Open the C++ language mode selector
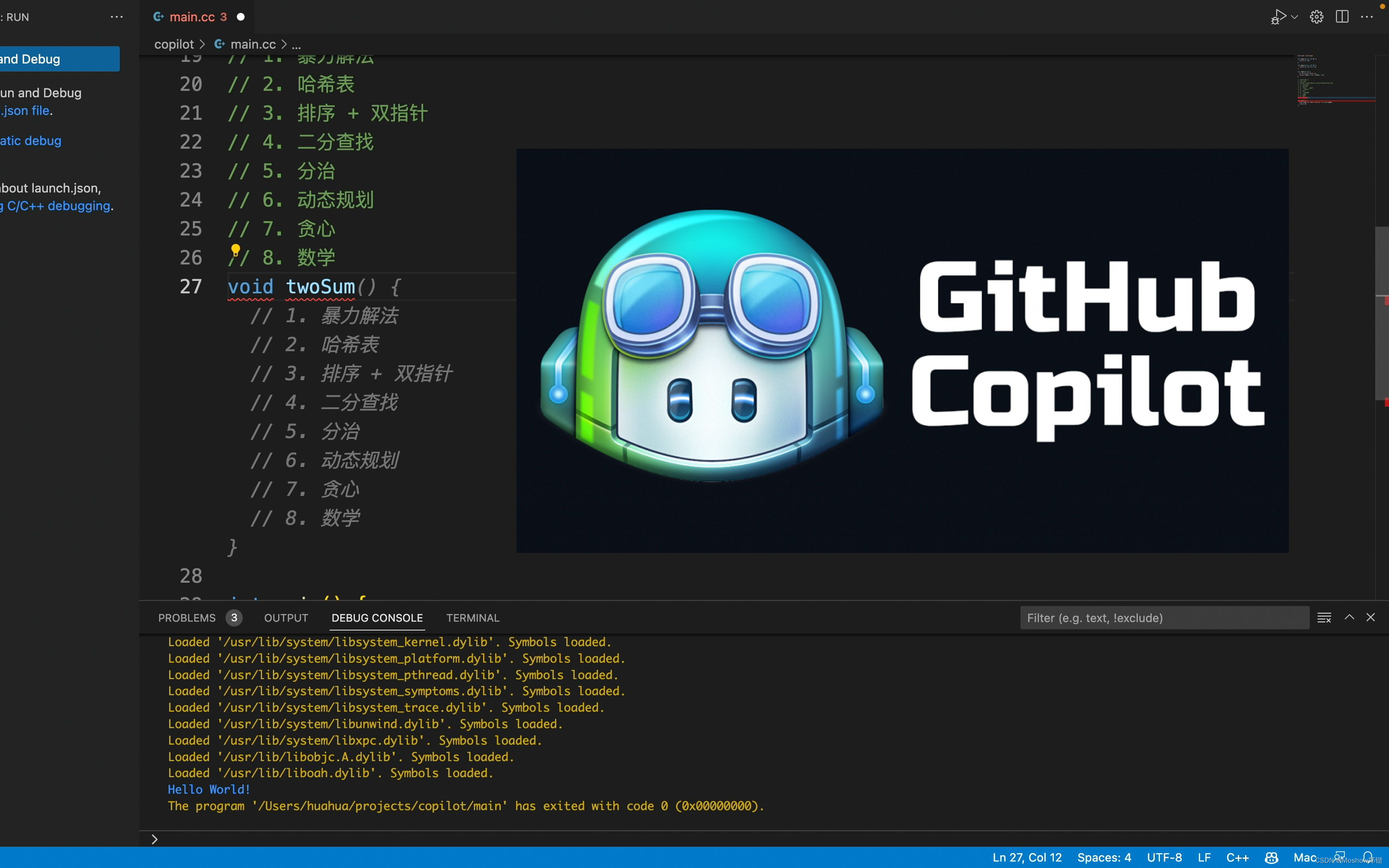The image size is (1389, 868). point(1237,858)
